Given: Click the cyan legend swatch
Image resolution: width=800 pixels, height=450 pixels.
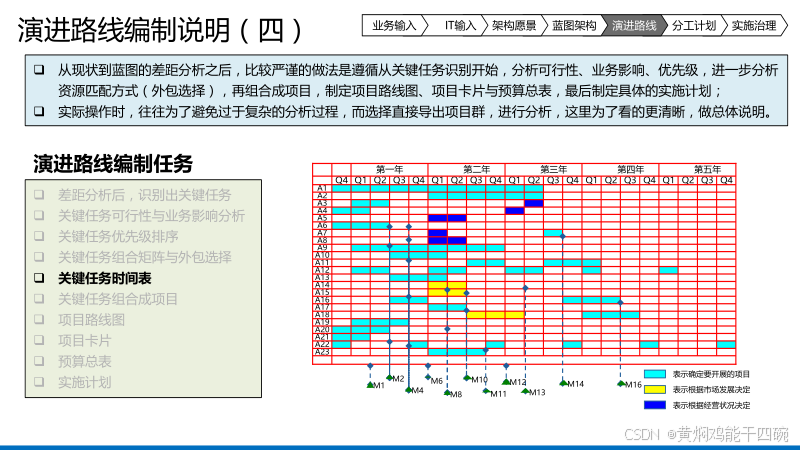Looking at the screenshot, I should coord(655,374).
